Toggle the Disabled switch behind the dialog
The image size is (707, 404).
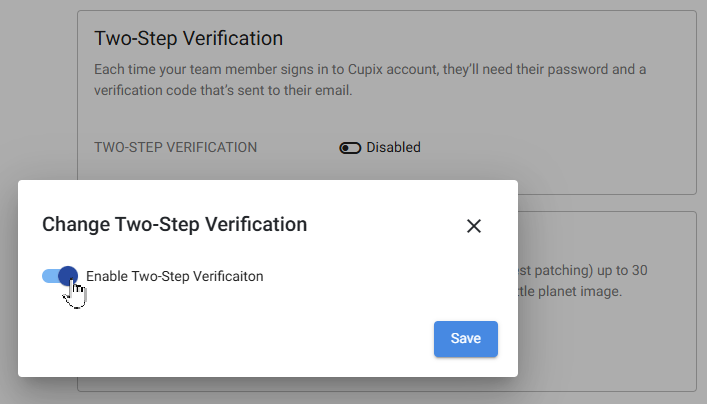350,147
